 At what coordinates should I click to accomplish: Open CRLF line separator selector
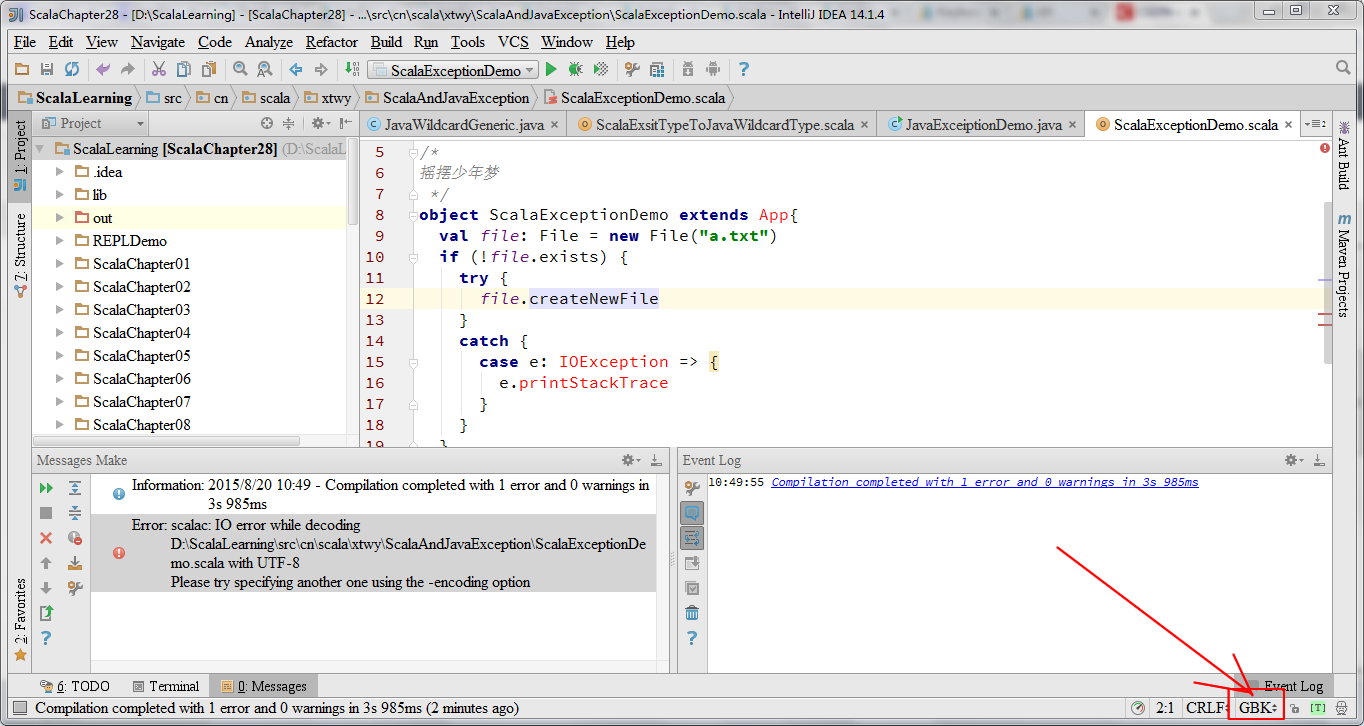tap(1208, 708)
